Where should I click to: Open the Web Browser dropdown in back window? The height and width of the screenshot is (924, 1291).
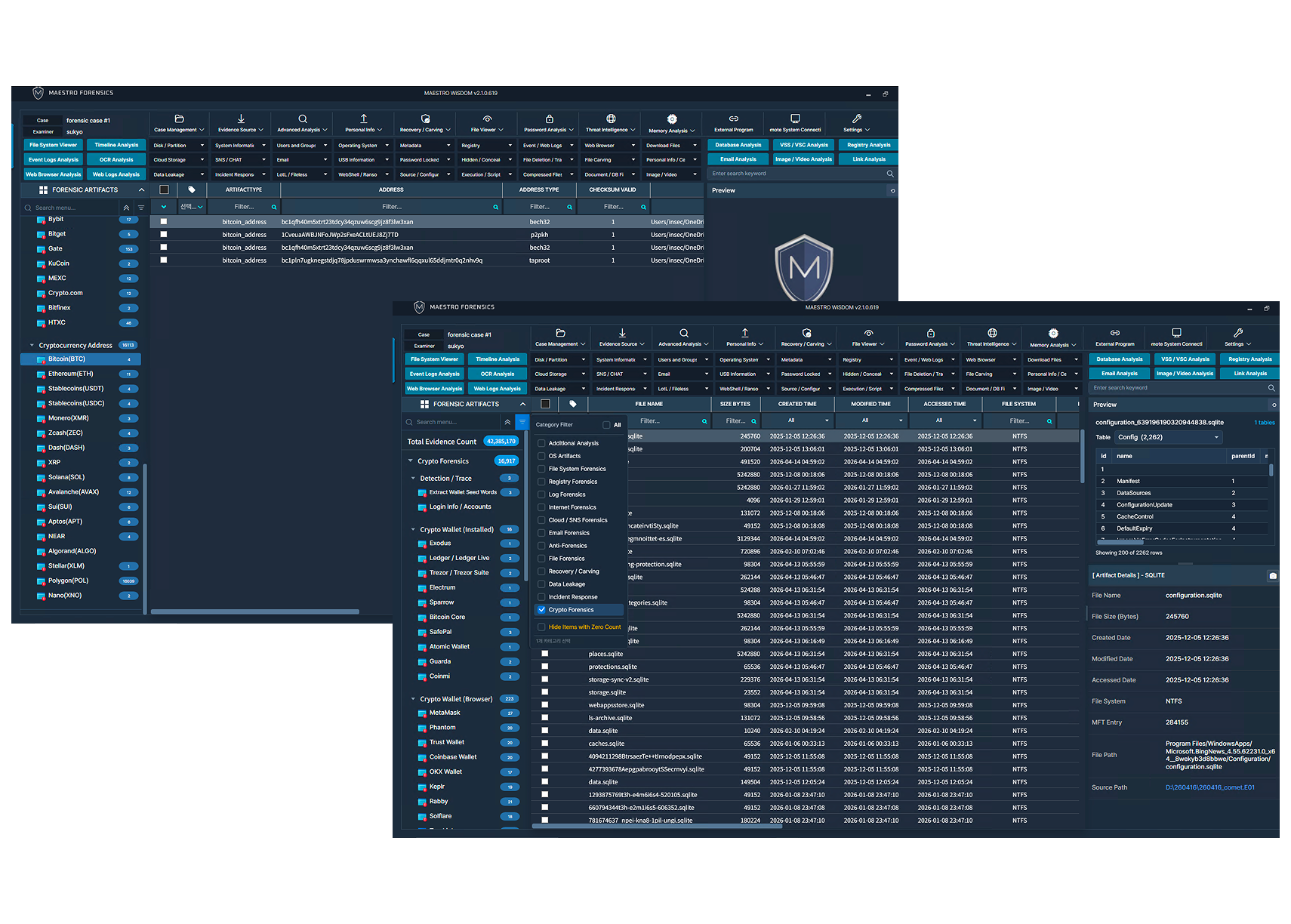(x=610, y=146)
